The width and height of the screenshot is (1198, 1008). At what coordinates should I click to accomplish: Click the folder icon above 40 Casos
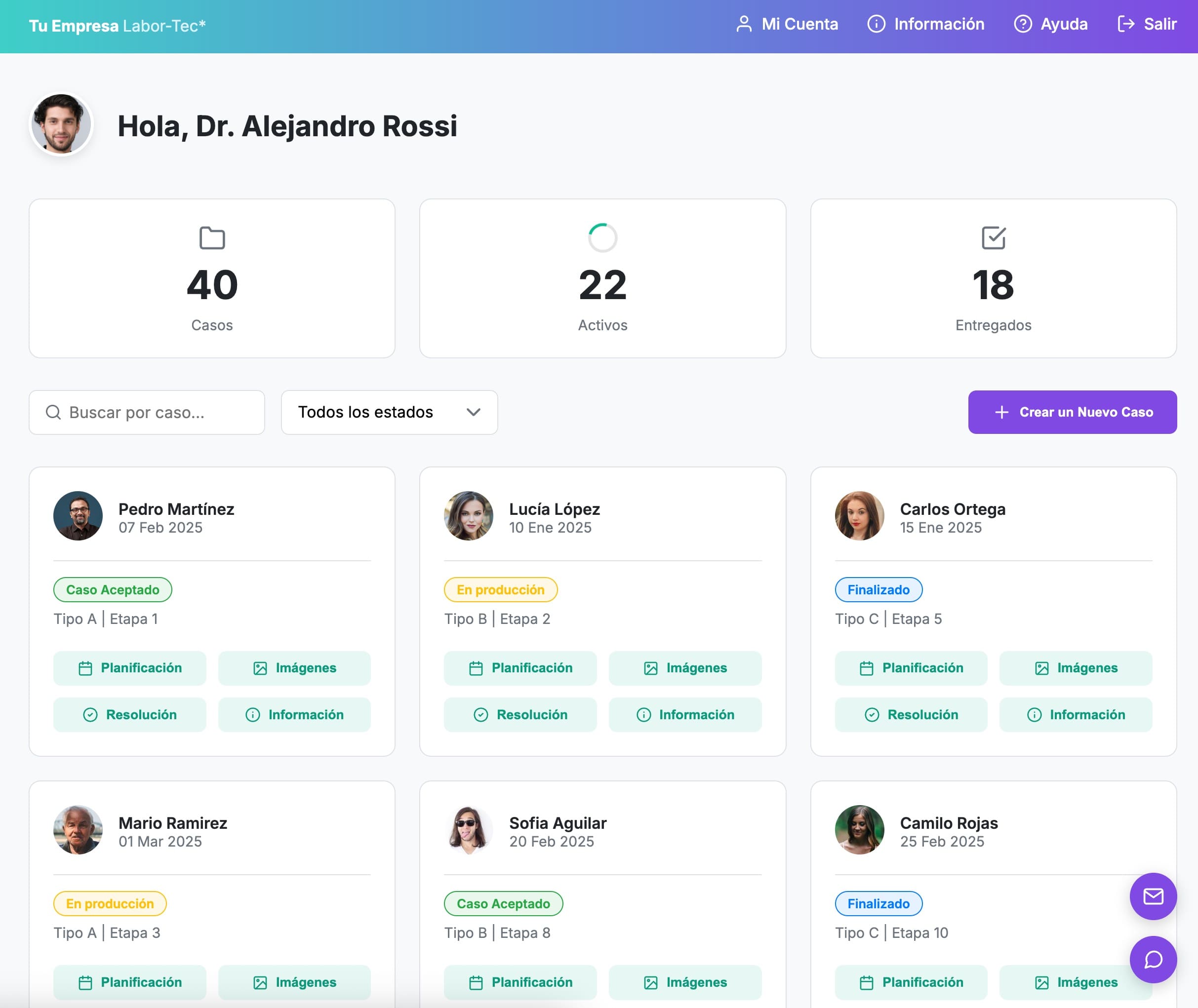212,238
